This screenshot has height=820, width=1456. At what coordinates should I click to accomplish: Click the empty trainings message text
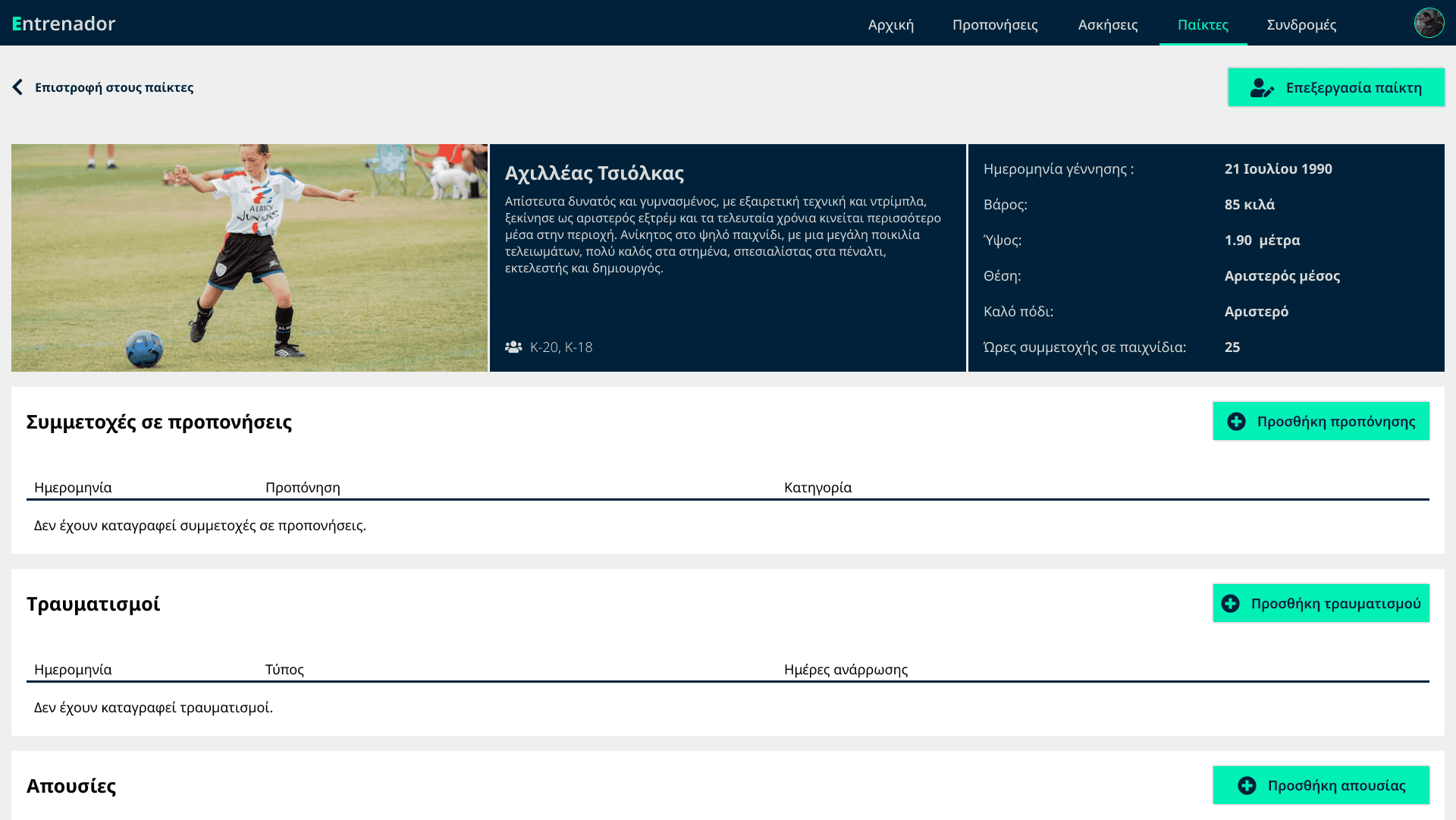click(200, 525)
